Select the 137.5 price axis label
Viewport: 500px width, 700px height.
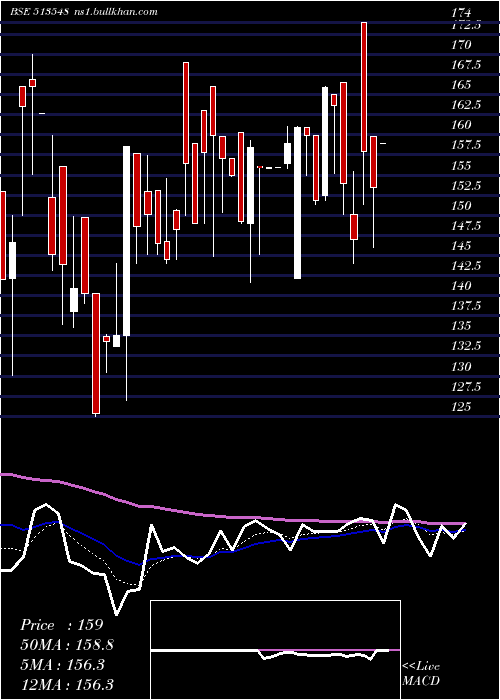466,306
